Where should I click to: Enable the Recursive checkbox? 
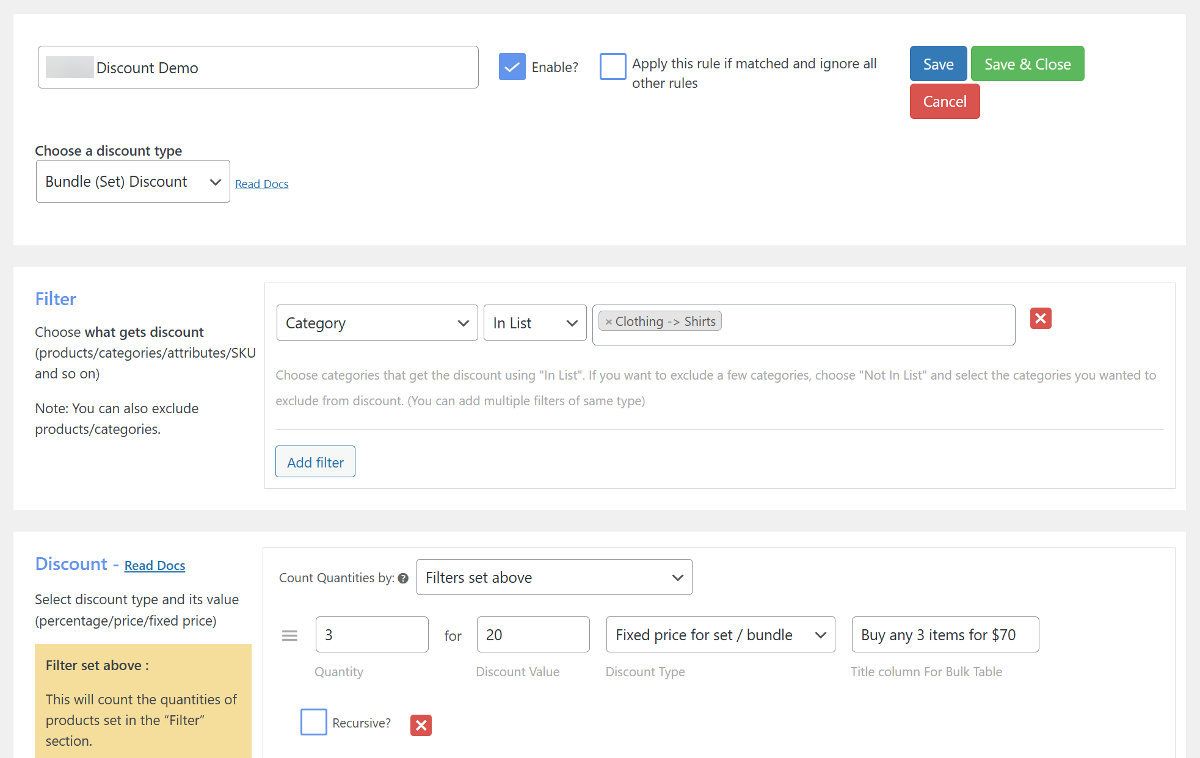[314, 722]
